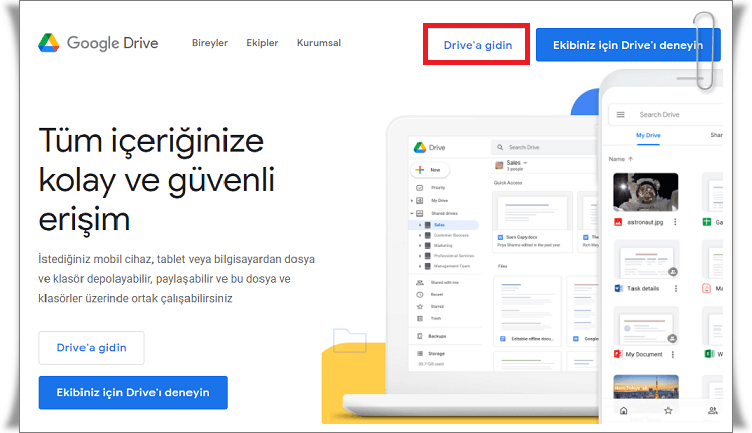Open Recent via its clock icon
This screenshot has width=752, height=433.
click(x=420, y=294)
